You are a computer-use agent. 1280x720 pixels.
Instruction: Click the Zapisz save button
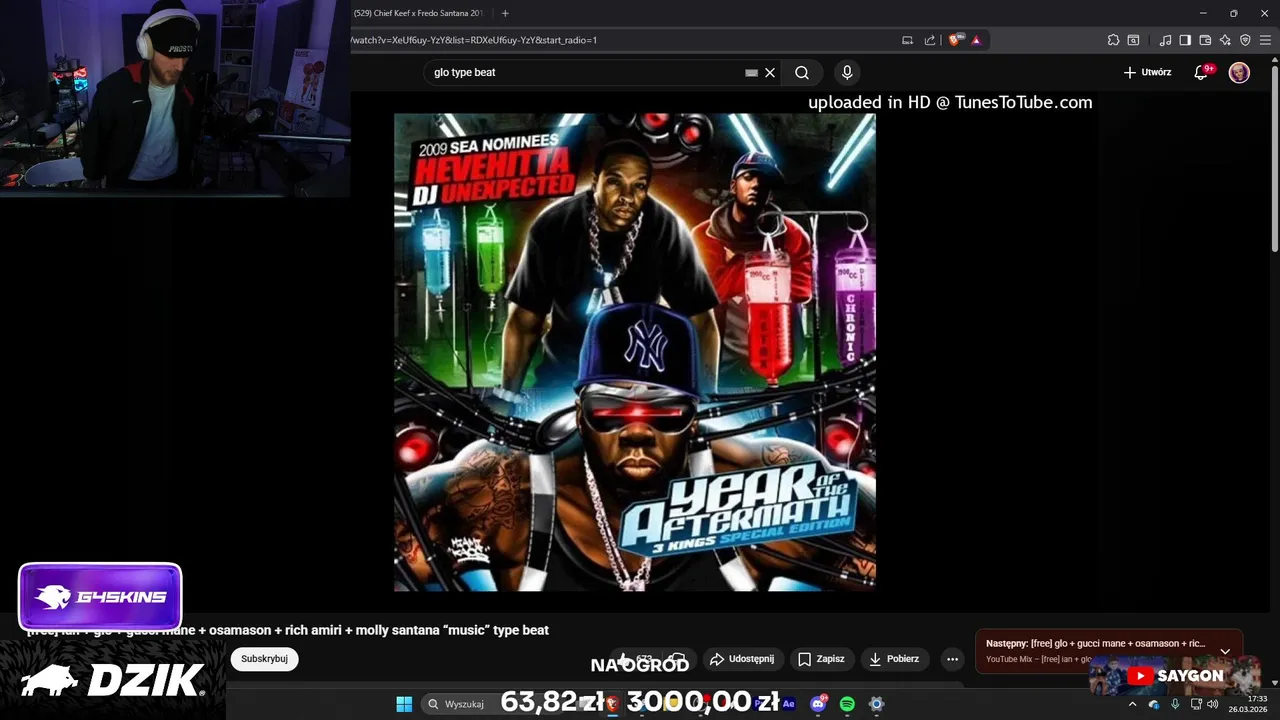coord(821,659)
